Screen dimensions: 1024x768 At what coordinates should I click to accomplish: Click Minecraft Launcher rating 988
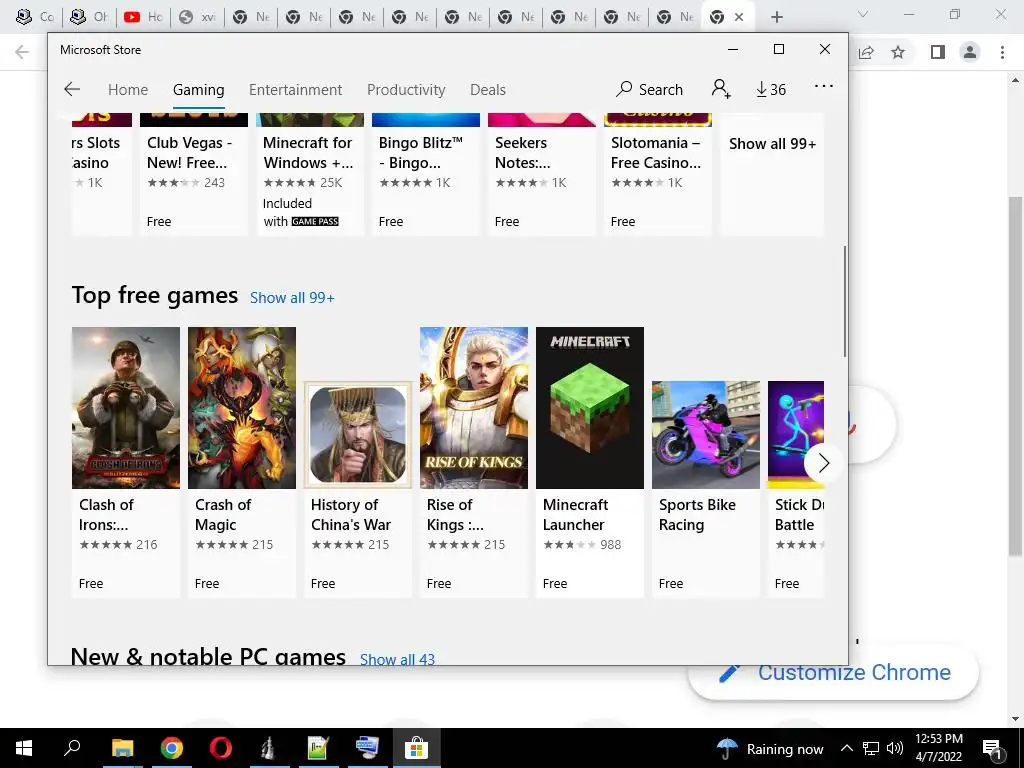(x=582, y=545)
